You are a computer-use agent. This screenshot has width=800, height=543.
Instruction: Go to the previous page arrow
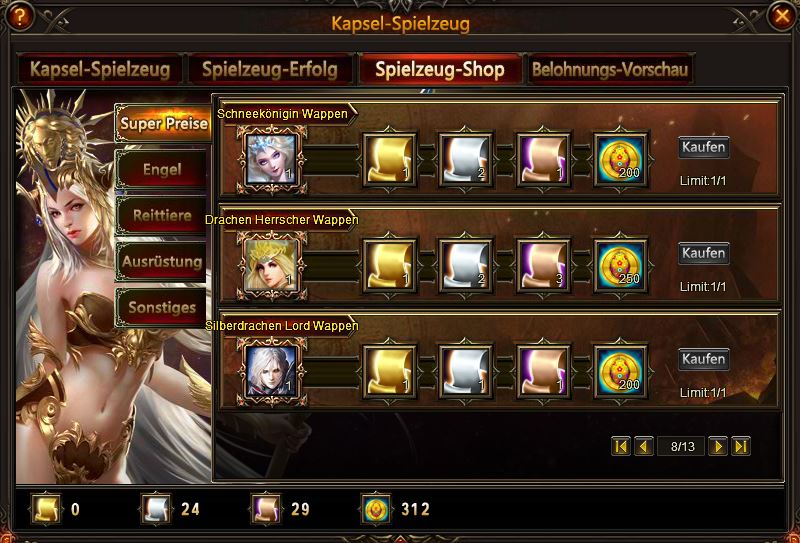pos(644,447)
